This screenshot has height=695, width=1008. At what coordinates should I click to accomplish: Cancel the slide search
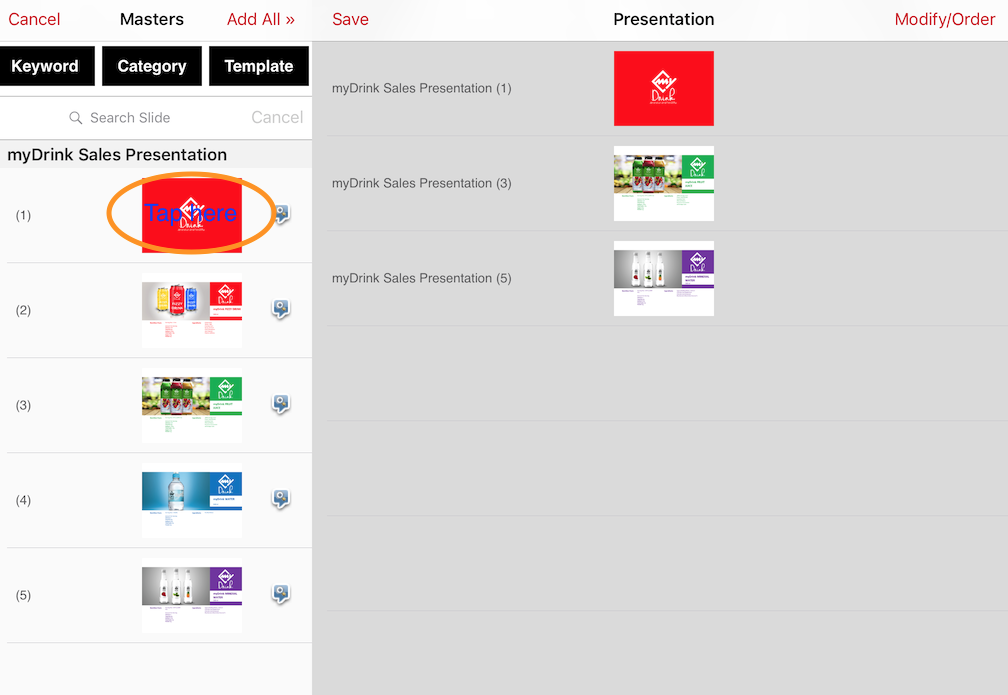pos(277,118)
